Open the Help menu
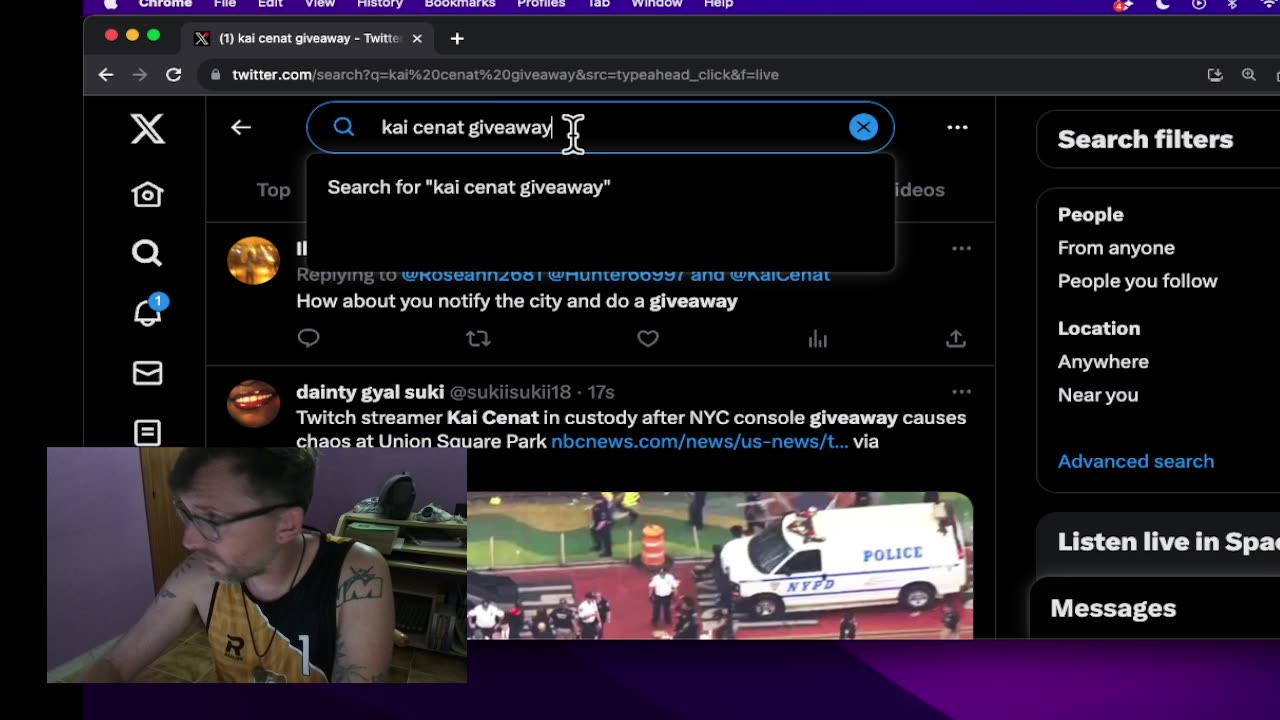The height and width of the screenshot is (720, 1280). point(718,4)
